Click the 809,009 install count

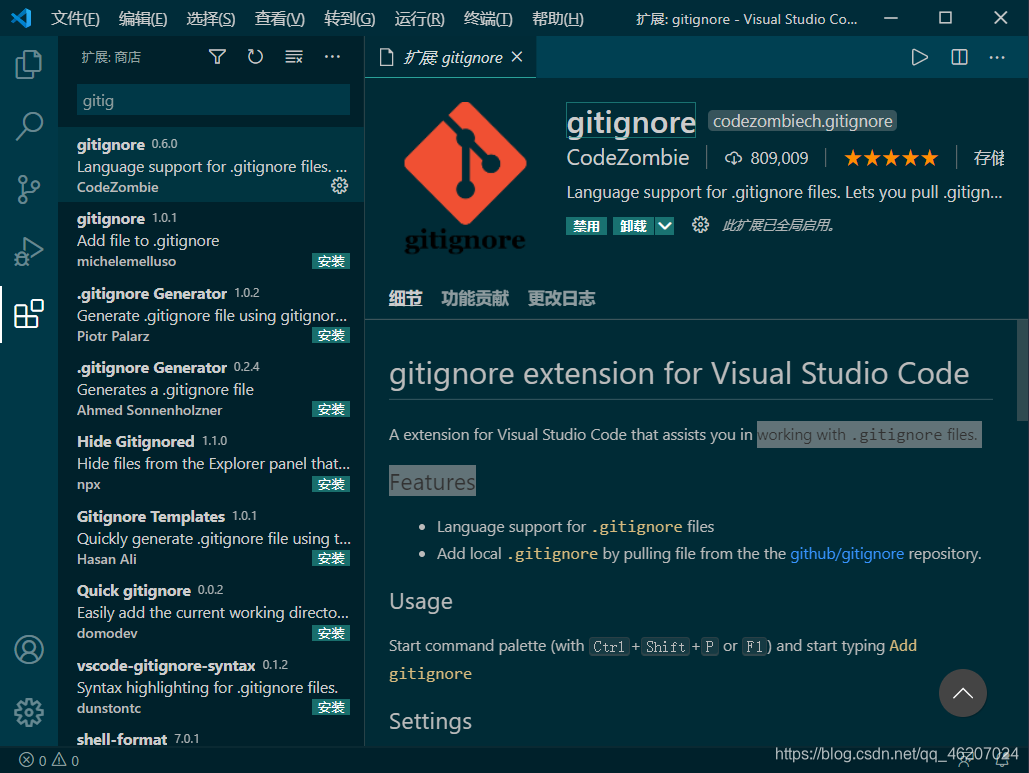click(x=779, y=158)
